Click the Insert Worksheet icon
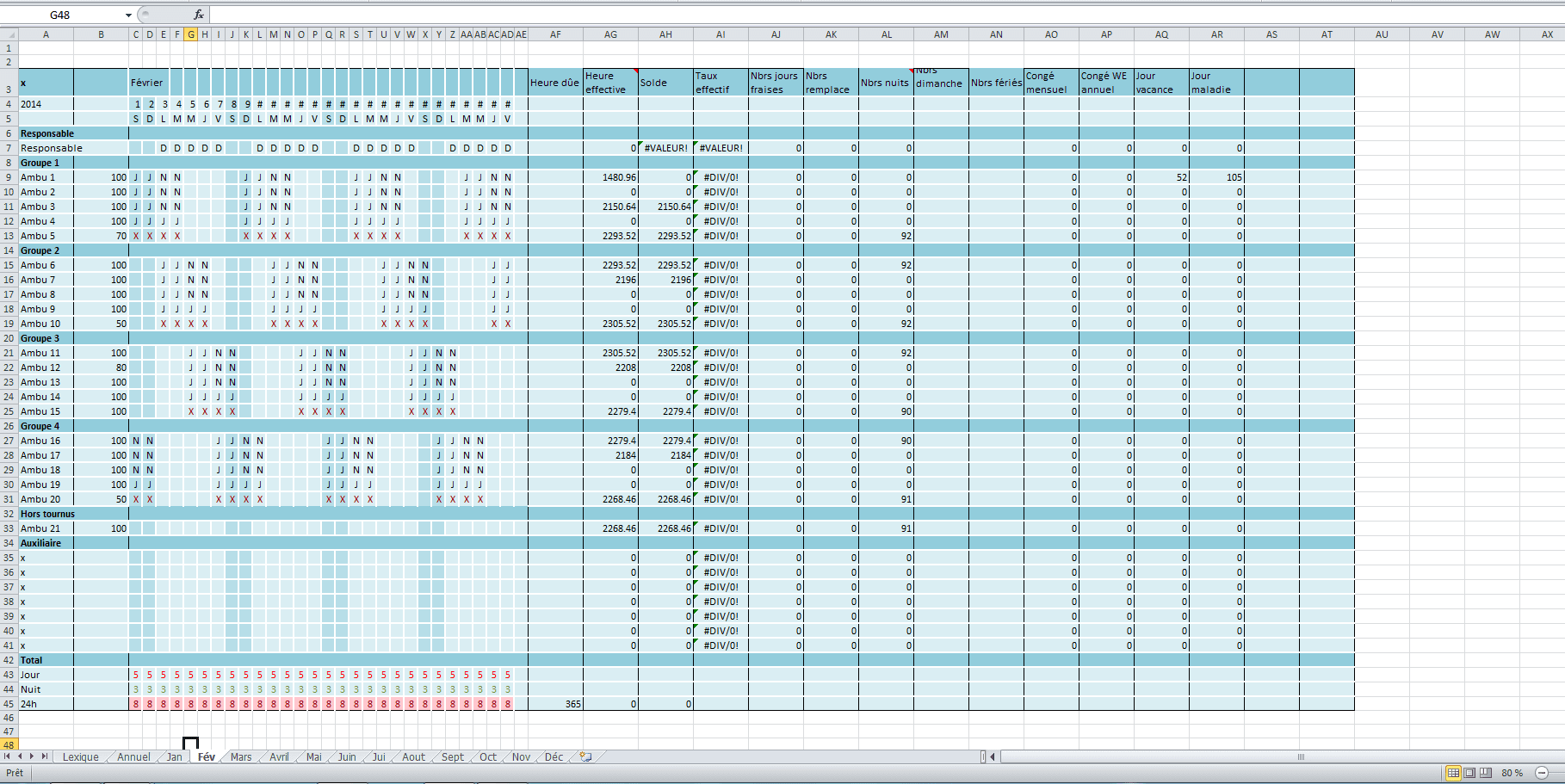 pyautogui.click(x=585, y=756)
